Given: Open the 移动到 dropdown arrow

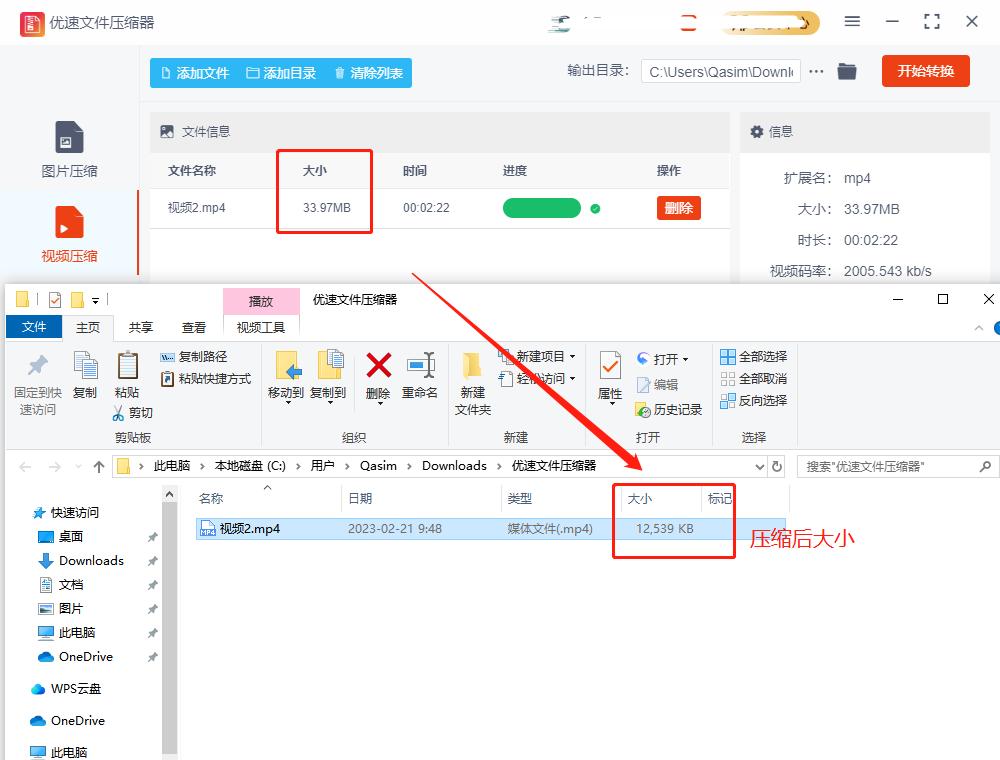Looking at the screenshot, I should point(285,403).
